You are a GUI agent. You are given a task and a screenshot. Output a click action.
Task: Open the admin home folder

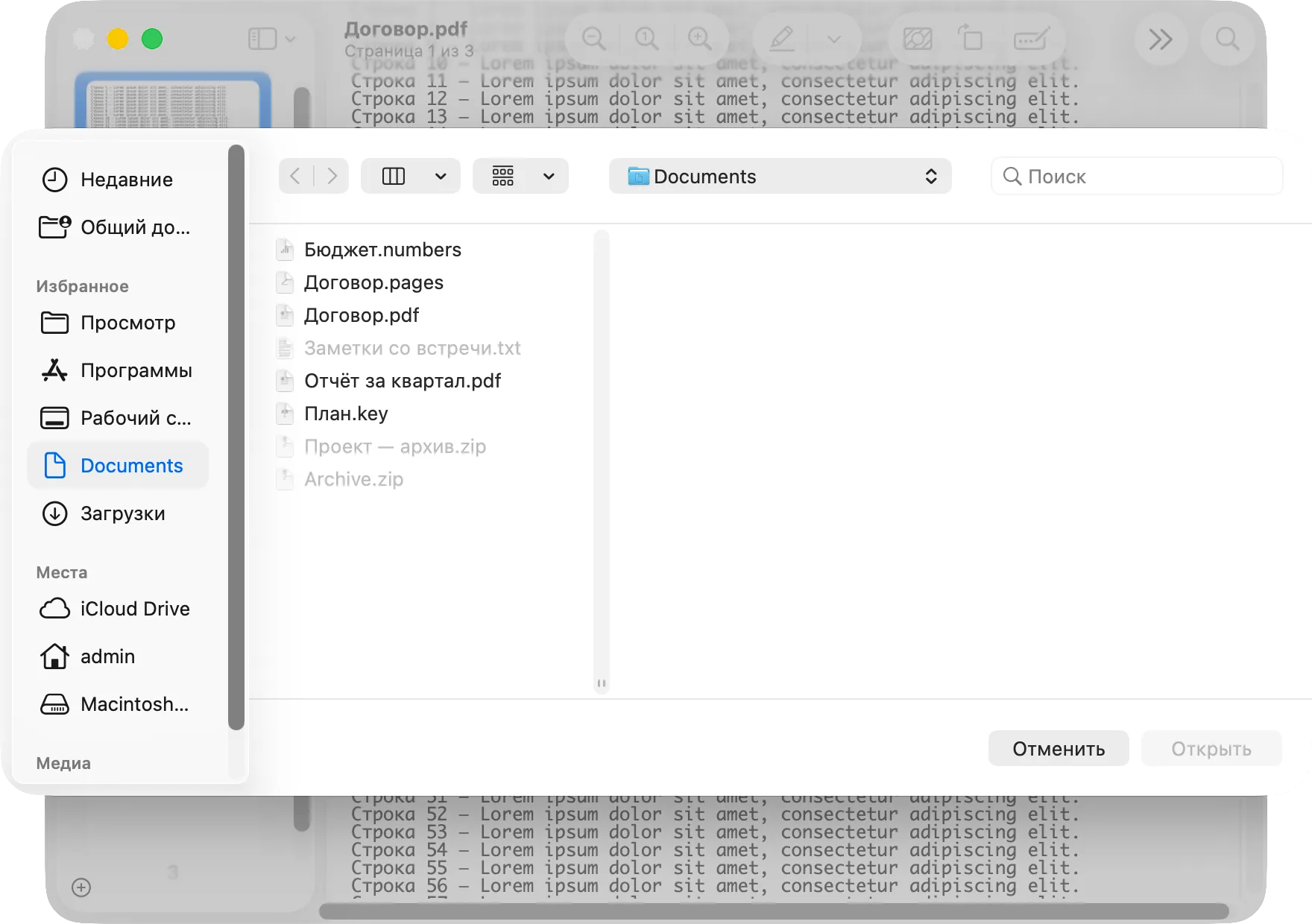118,656
